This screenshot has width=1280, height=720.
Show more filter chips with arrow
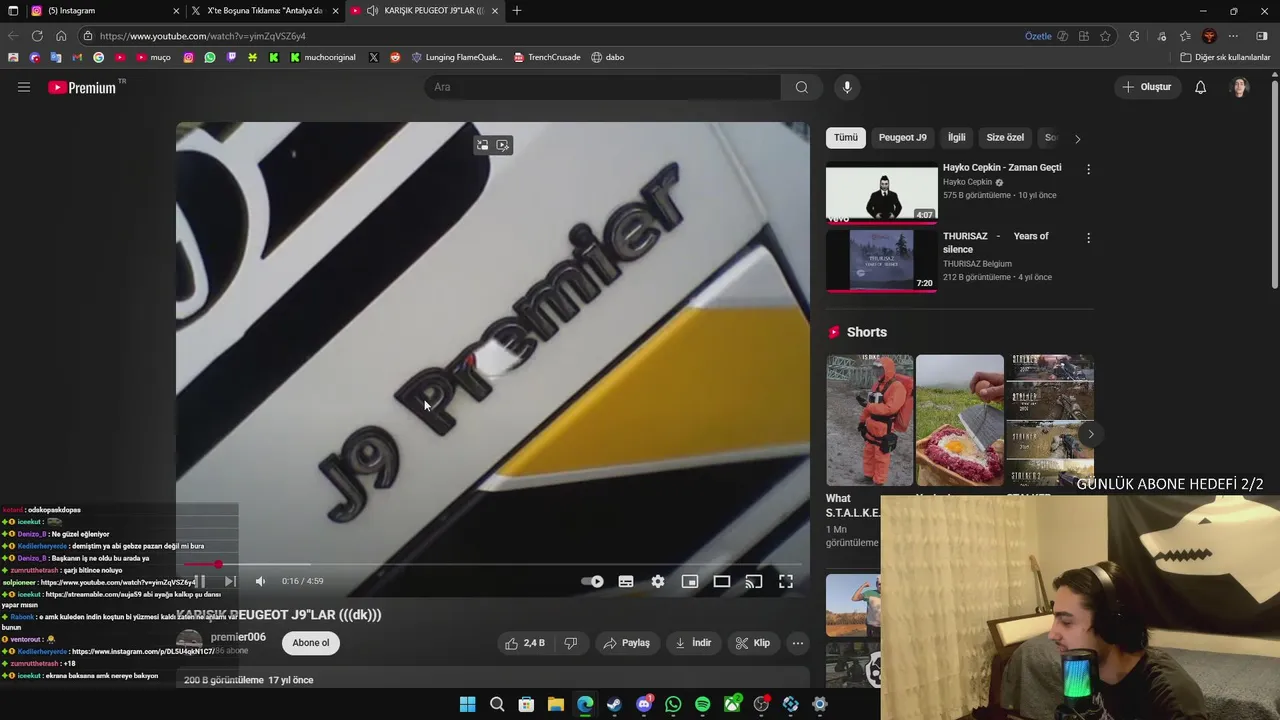(x=1077, y=138)
